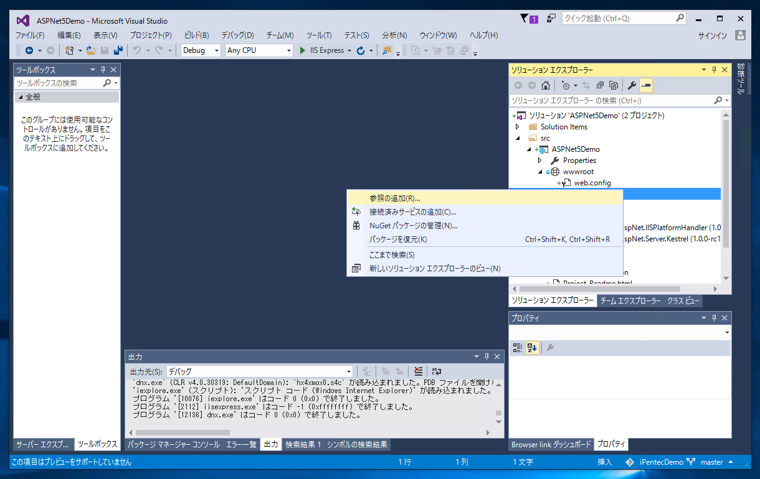Switch to the クラス ビュー tab
760x479 pixels.
pos(683,301)
